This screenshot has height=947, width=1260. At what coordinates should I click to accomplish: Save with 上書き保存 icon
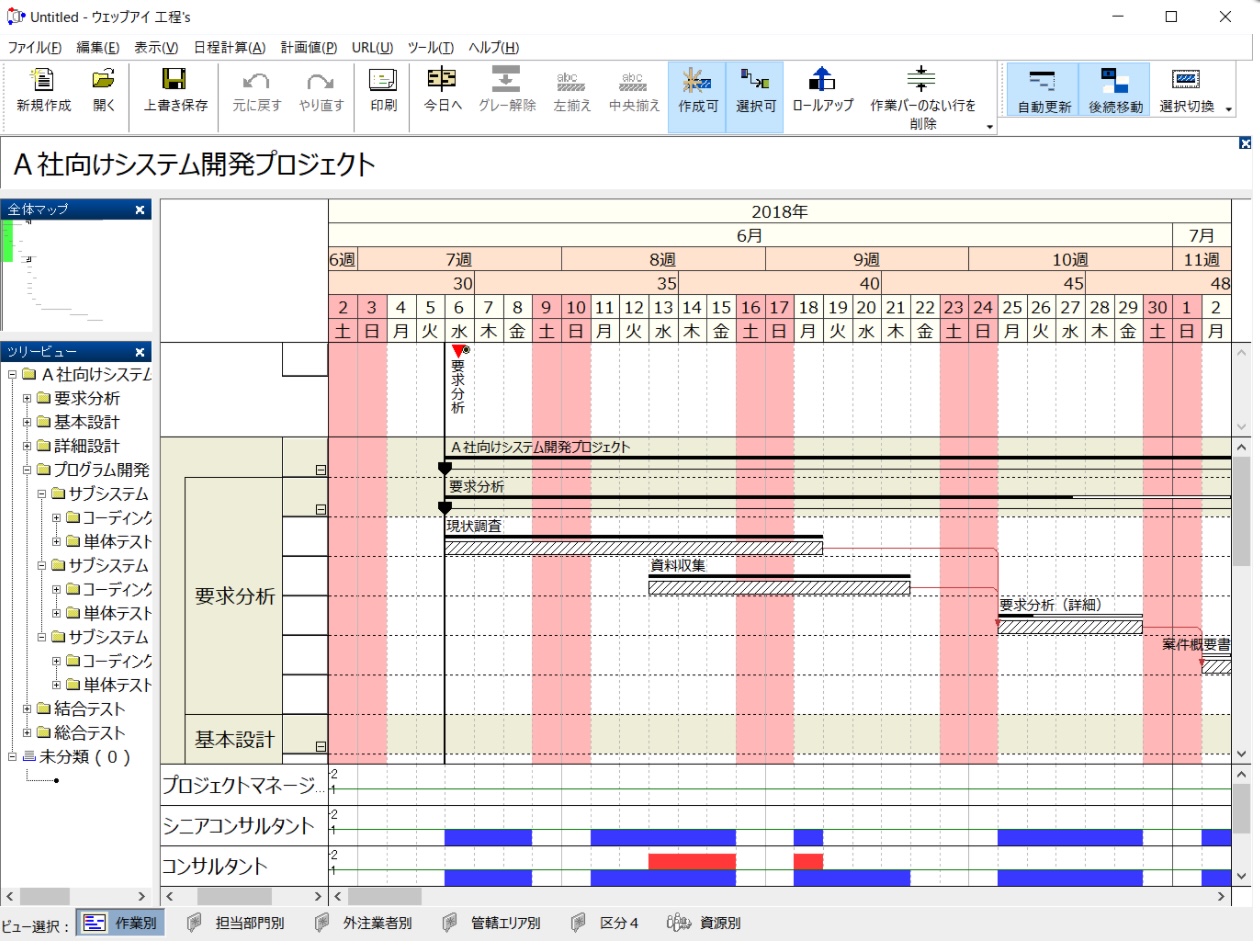point(175,92)
